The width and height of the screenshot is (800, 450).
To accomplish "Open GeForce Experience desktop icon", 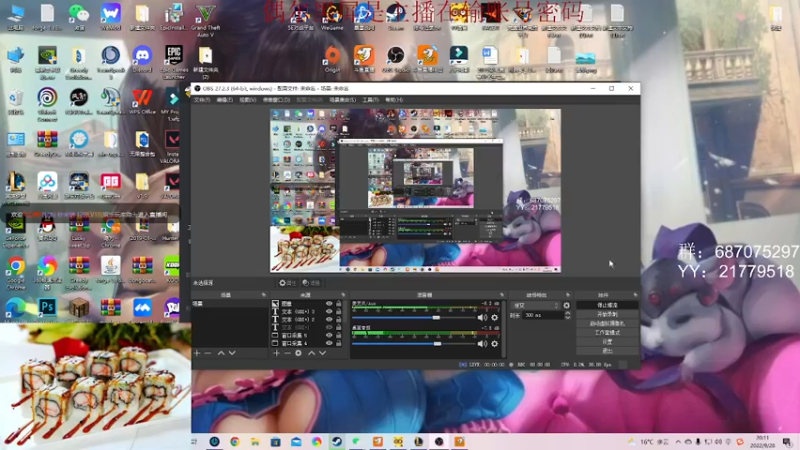I will [x=15, y=231].
